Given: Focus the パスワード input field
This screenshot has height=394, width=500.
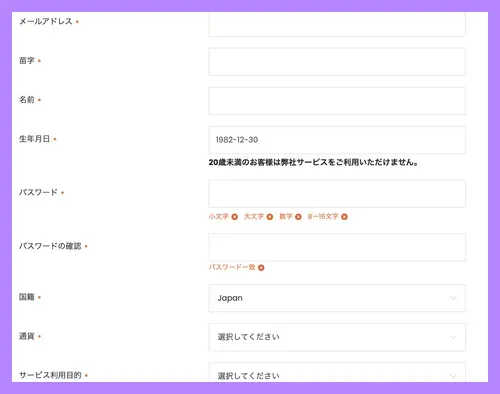Looking at the screenshot, I should click(x=337, y=194).
